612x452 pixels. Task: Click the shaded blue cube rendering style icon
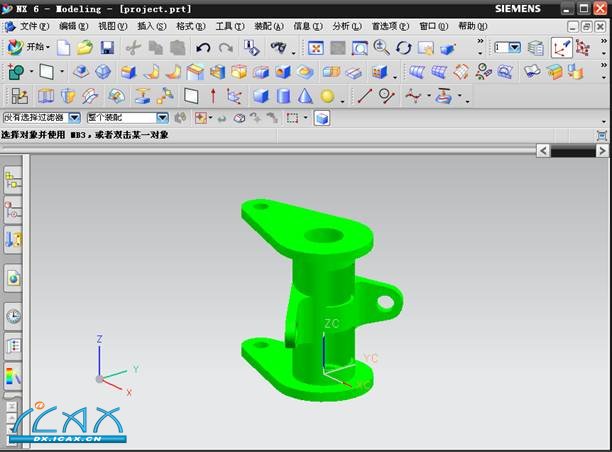tap(448, 48)
